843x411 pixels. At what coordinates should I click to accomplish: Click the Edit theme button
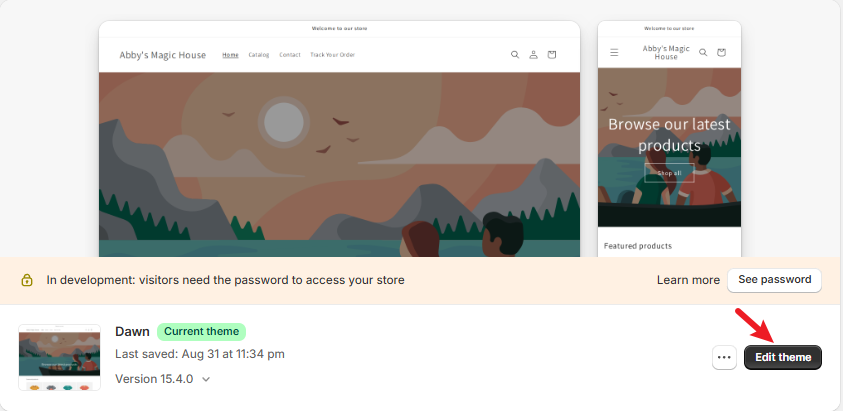click(783, 357)
